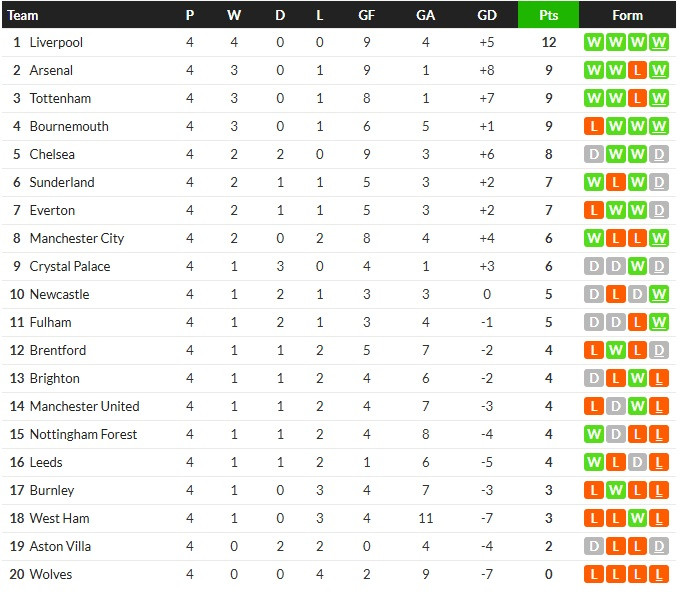Click Newcastle's orange L form badge
This screenshot has height=598, width=686.
coord(616,294)
